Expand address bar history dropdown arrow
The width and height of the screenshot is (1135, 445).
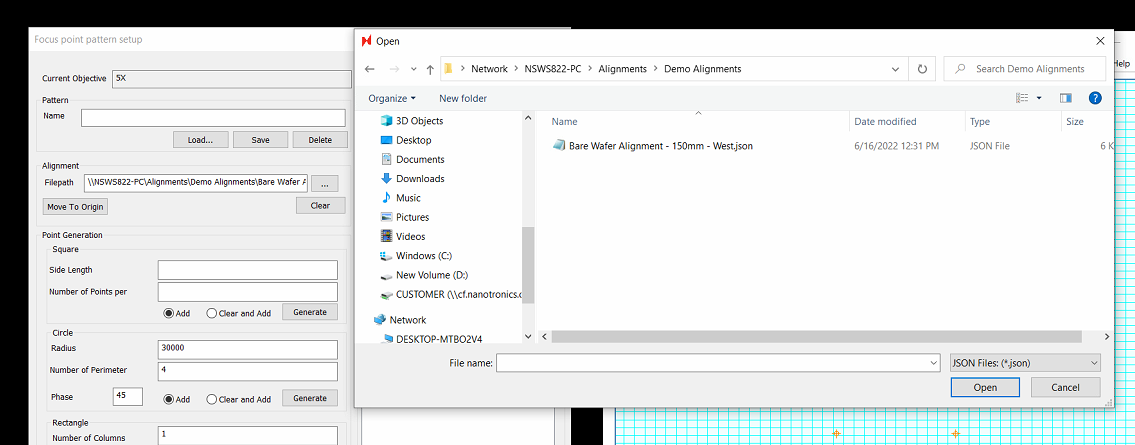(x=895, y=69)
